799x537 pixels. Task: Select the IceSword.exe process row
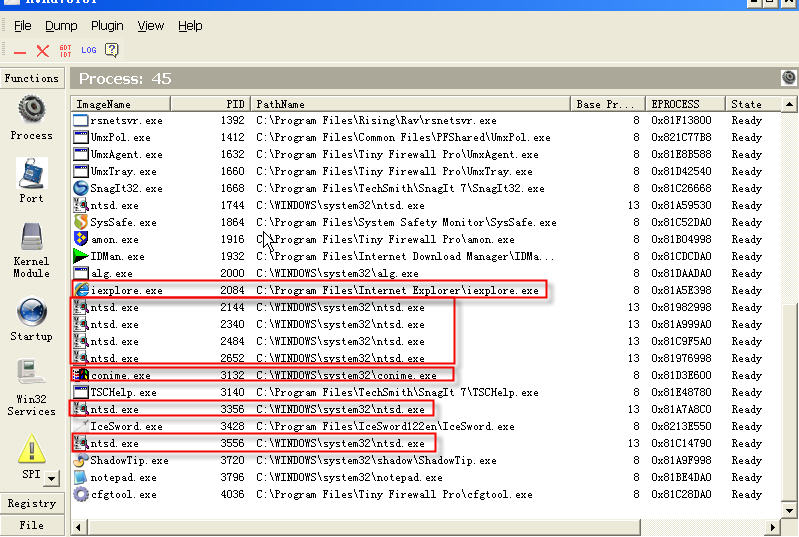[x=425, y=426]
